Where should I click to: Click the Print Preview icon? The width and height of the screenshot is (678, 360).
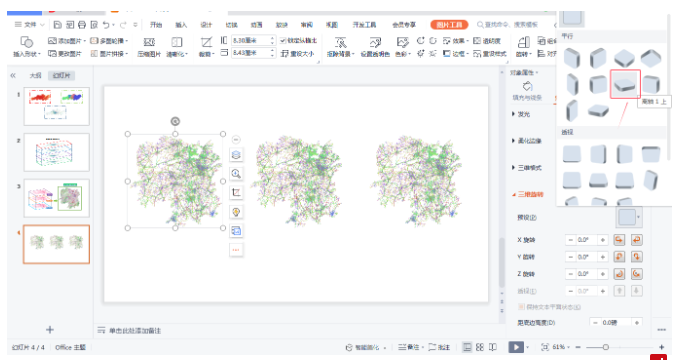[x=94, y=25]
